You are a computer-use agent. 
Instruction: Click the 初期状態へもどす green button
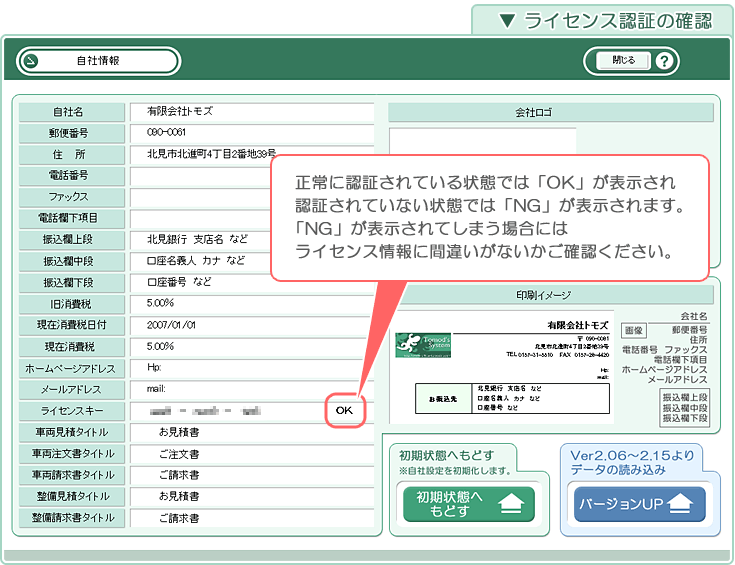pos(469,504)
